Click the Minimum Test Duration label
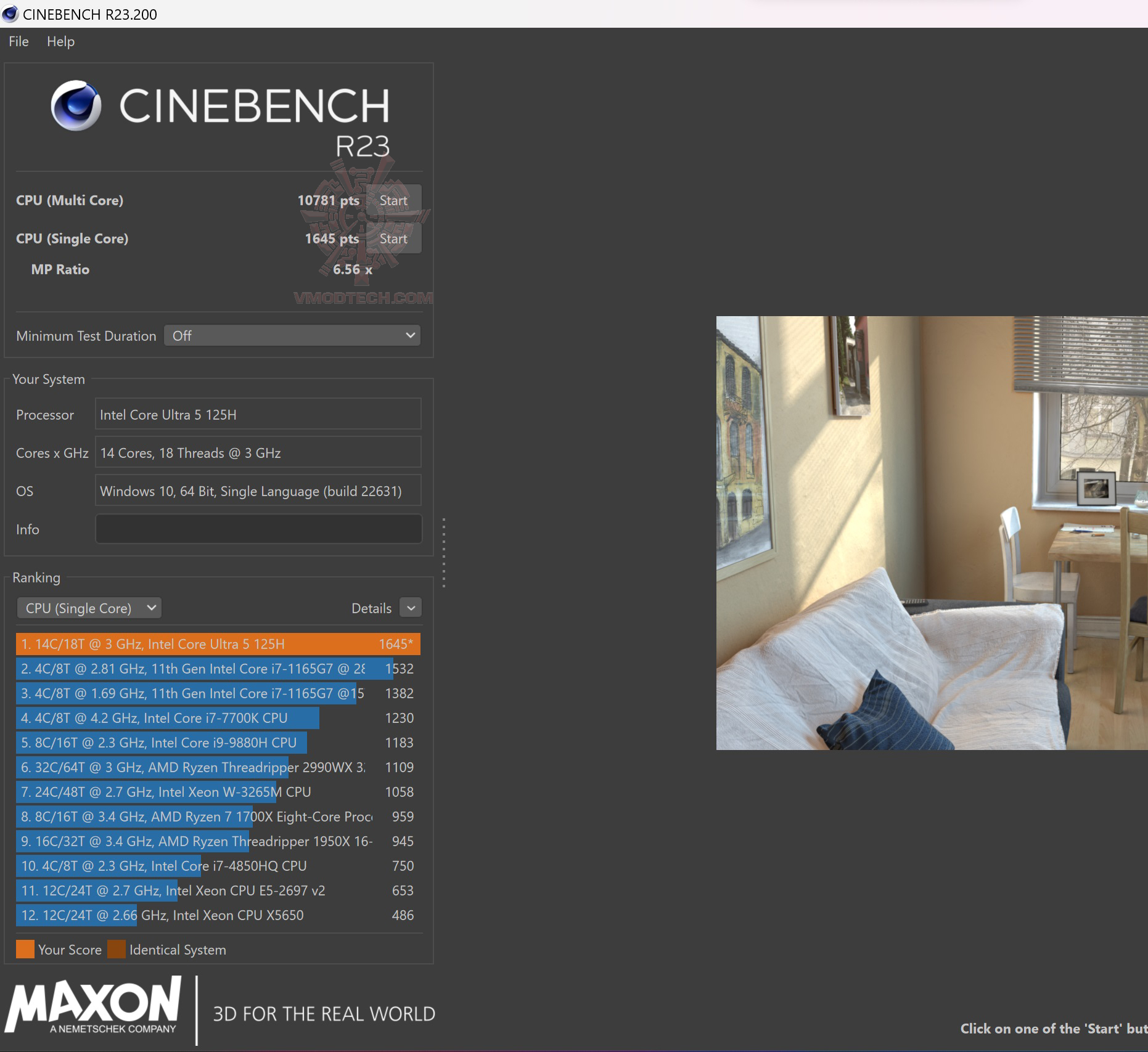The height and width of the screenshot is (1052, 1148). [86, 336]
